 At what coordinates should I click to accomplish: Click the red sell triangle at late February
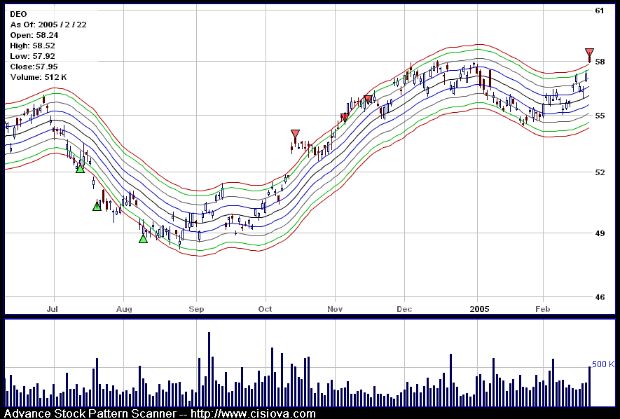click(x=590, y=53)
